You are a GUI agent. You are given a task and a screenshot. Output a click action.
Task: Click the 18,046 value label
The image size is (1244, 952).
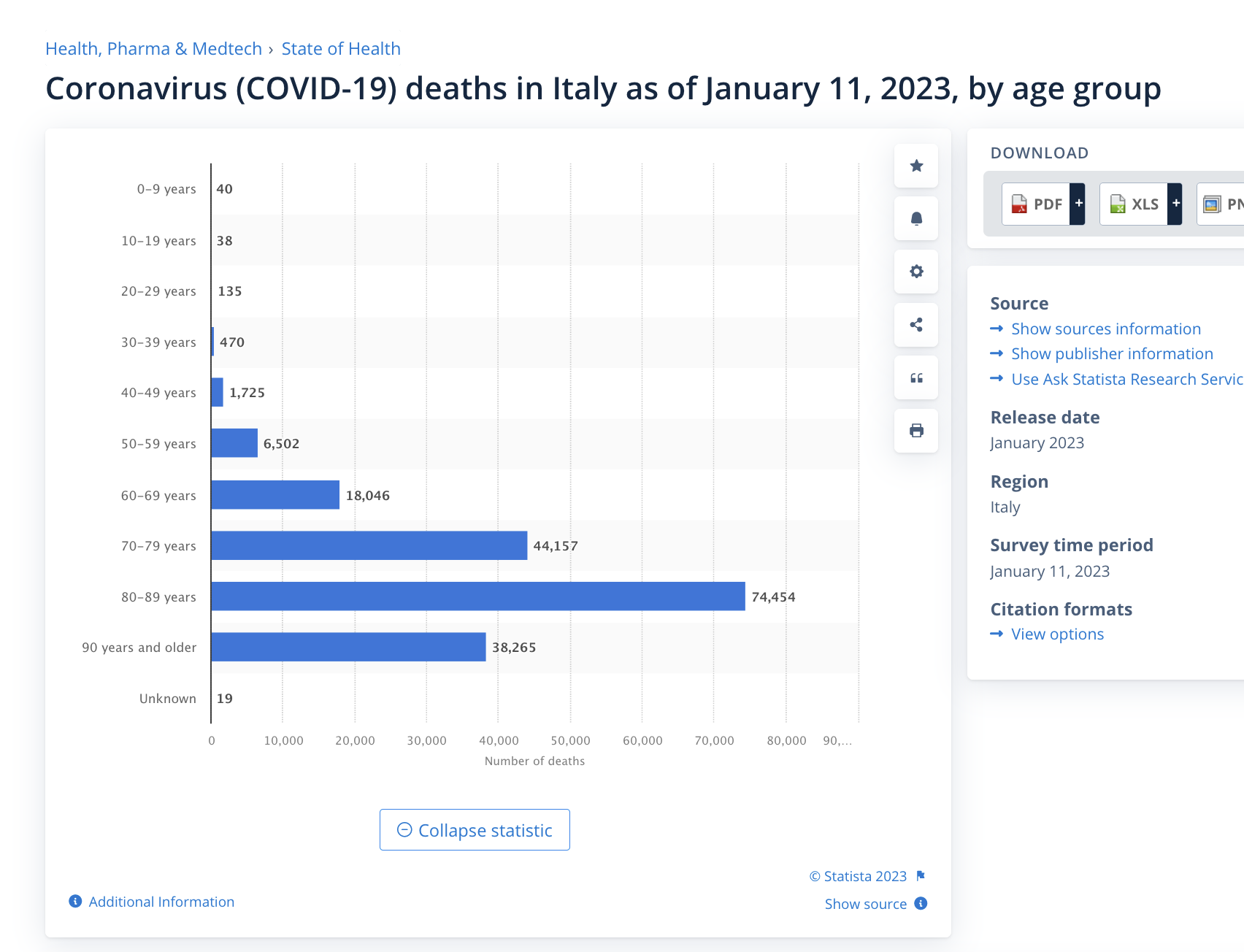tap(368, 496)
